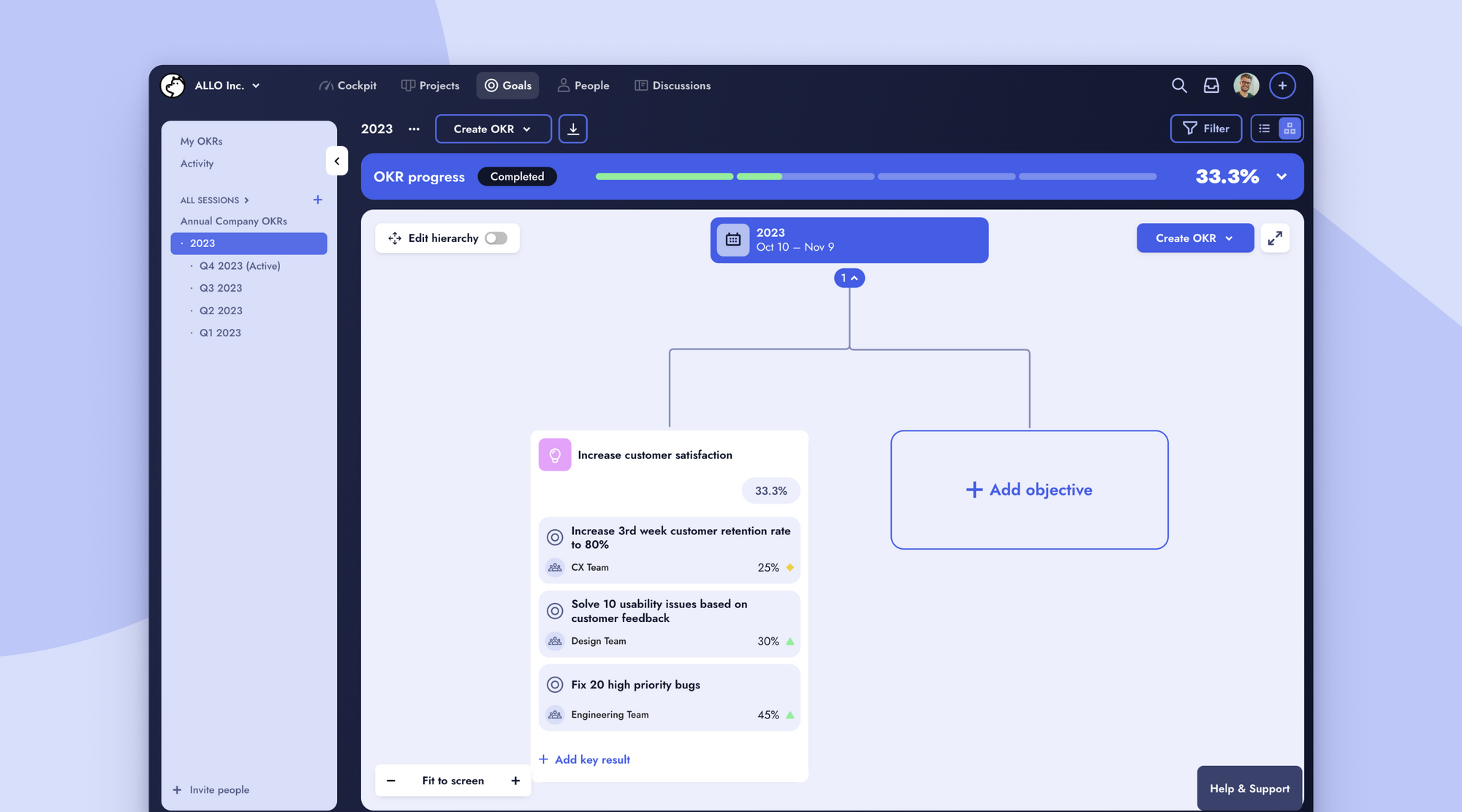Click the download OKR export icon

[x=573, y=129]
